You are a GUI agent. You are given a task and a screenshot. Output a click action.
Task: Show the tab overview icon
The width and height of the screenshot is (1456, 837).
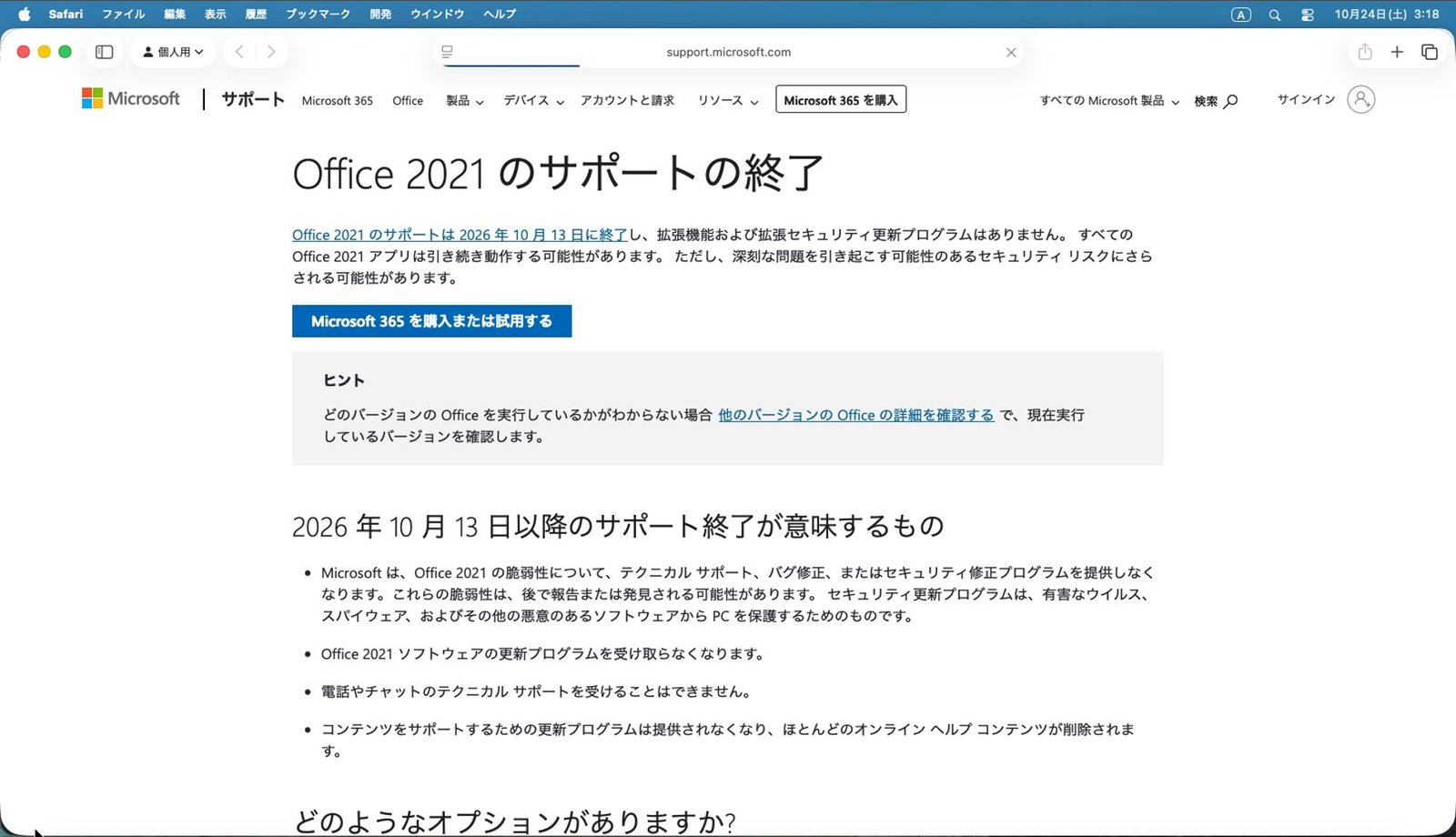coord(1430,52)
